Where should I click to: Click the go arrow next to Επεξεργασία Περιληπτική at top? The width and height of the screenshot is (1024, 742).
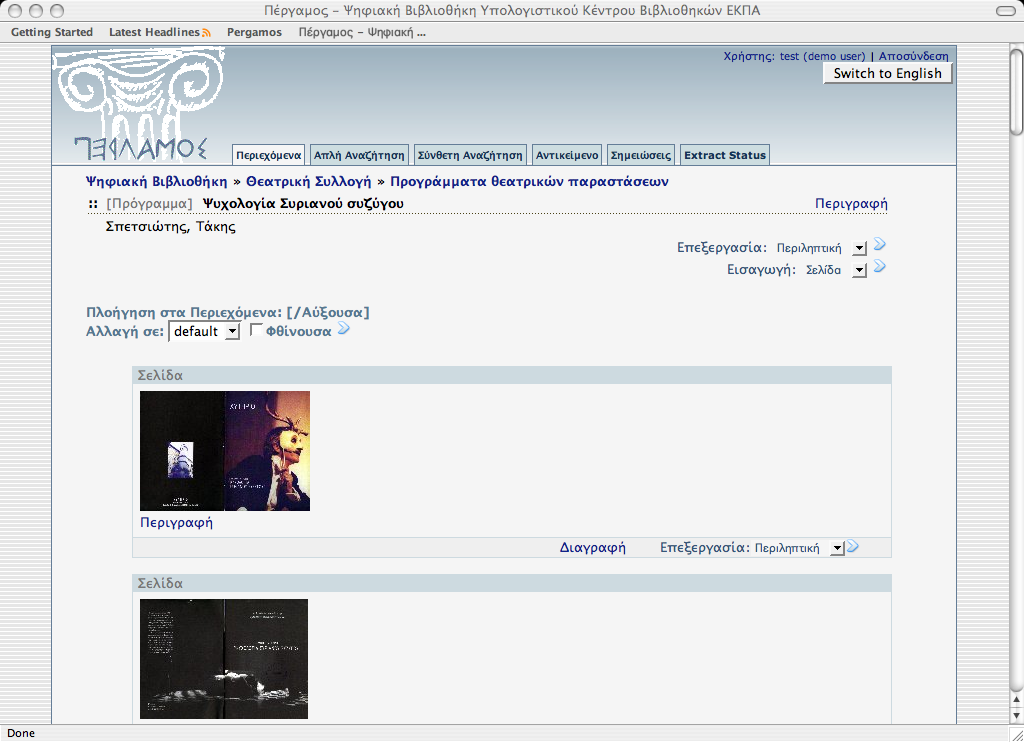[x=880, y=244]
